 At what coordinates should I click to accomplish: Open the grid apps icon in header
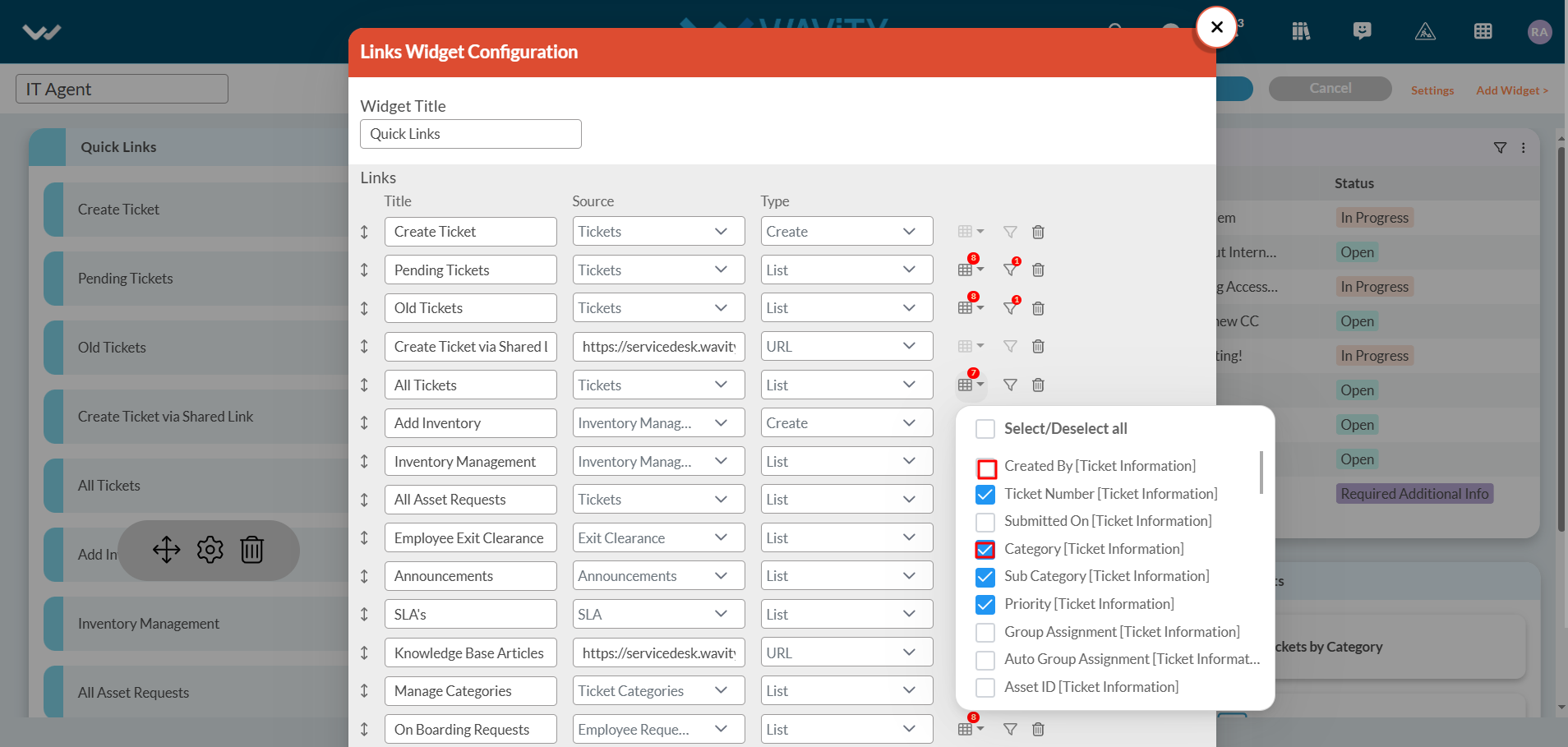click(x=1483, y=31)
